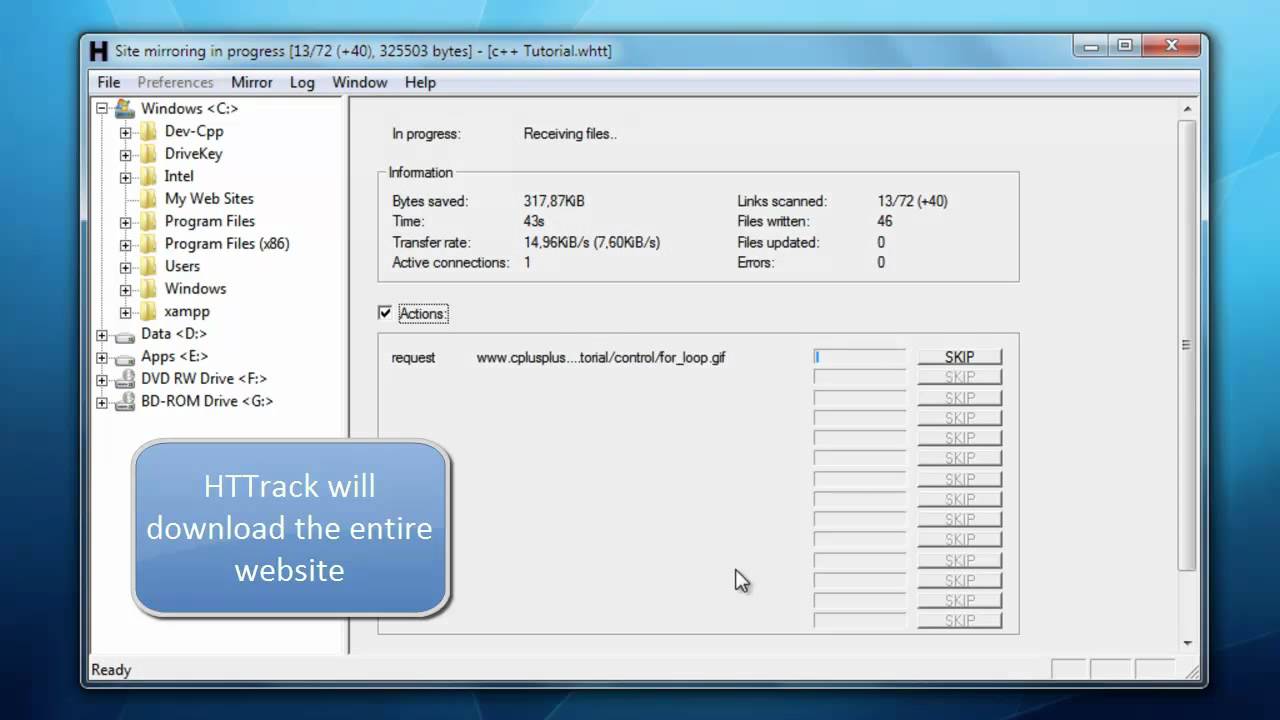1280x720 pixels.
Task: Click the Users folder icon
Action: click(148, 266)
